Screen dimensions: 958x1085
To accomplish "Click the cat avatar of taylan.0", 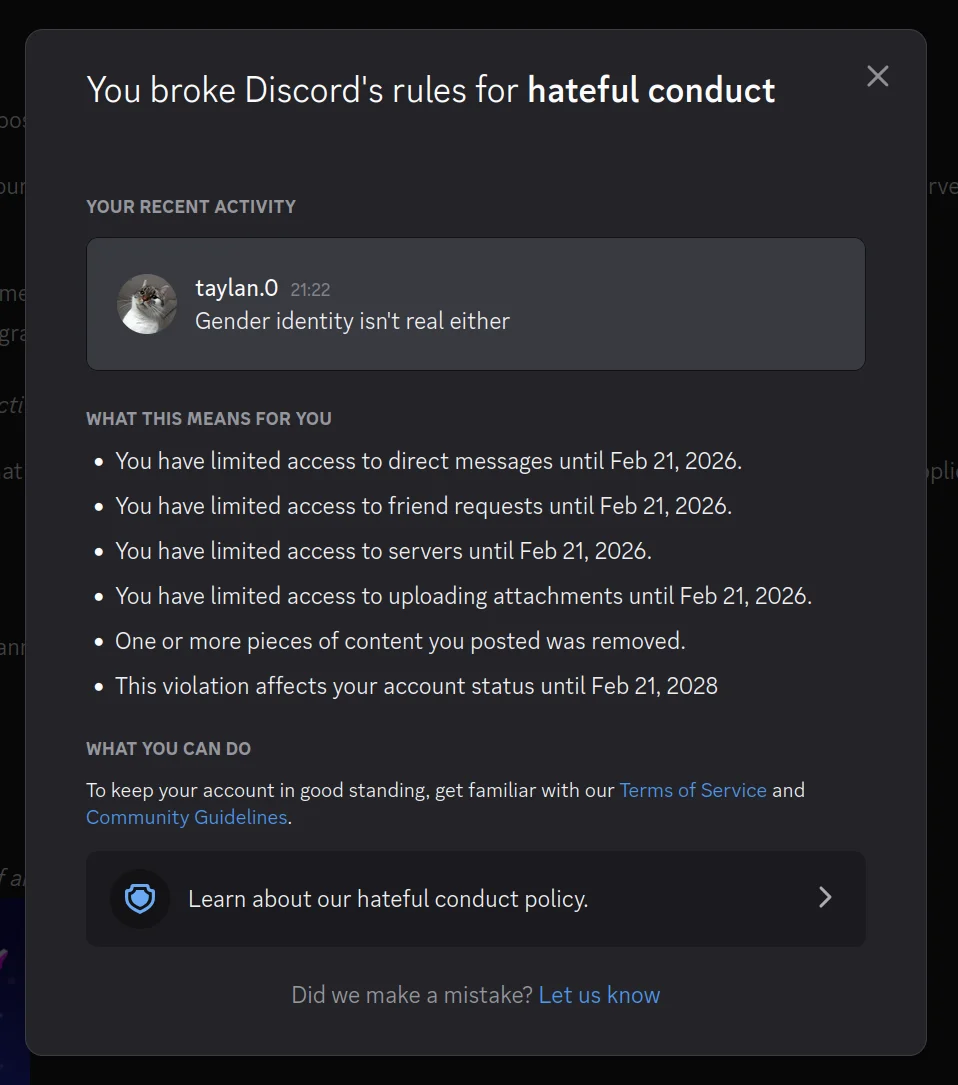I will click(147, 304).
